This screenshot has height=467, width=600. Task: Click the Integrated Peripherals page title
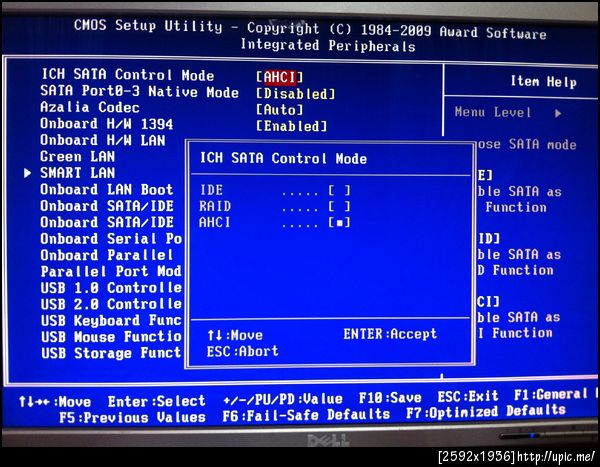click(328, 46)
